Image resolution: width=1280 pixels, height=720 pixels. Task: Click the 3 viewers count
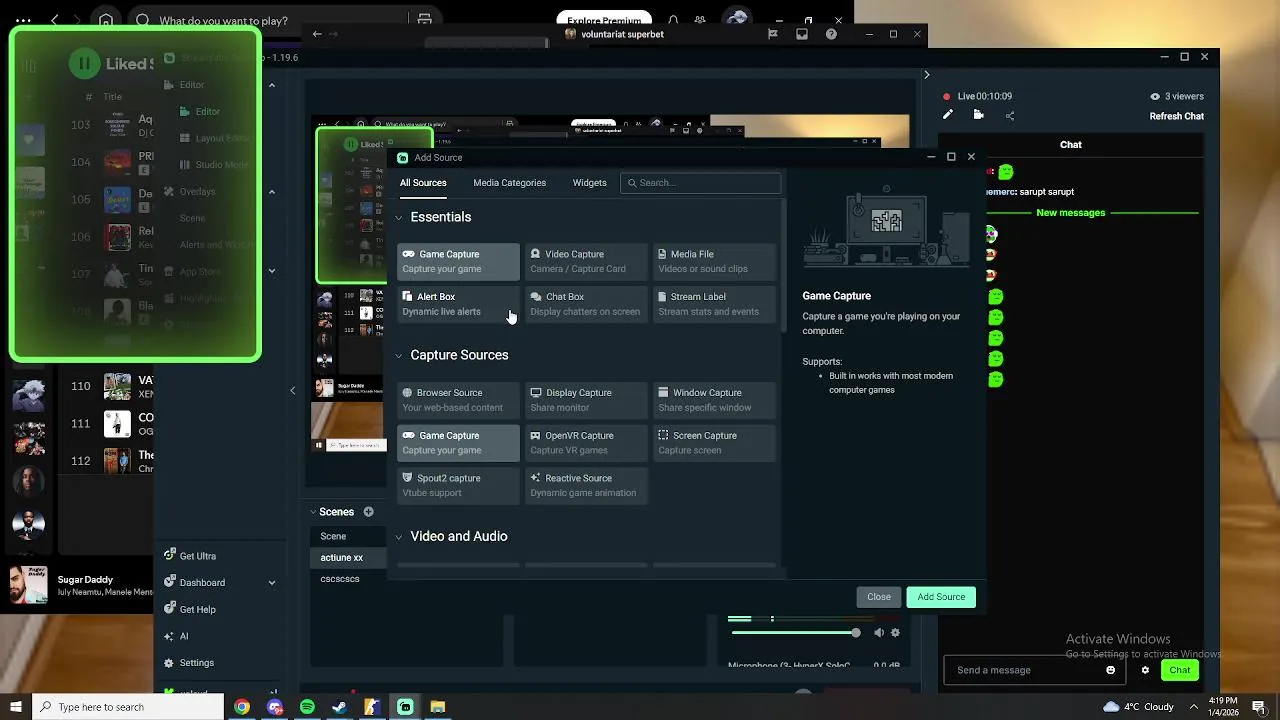pos(1177,97)
